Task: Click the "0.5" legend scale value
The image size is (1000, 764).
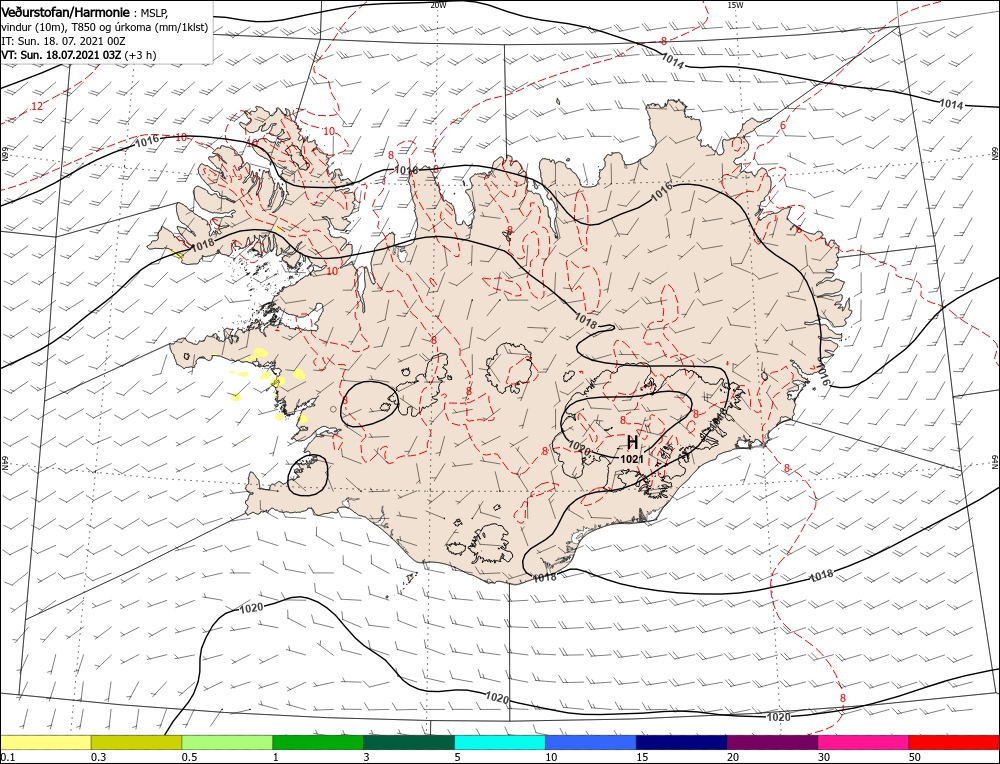Action: [x=189, y=757]
